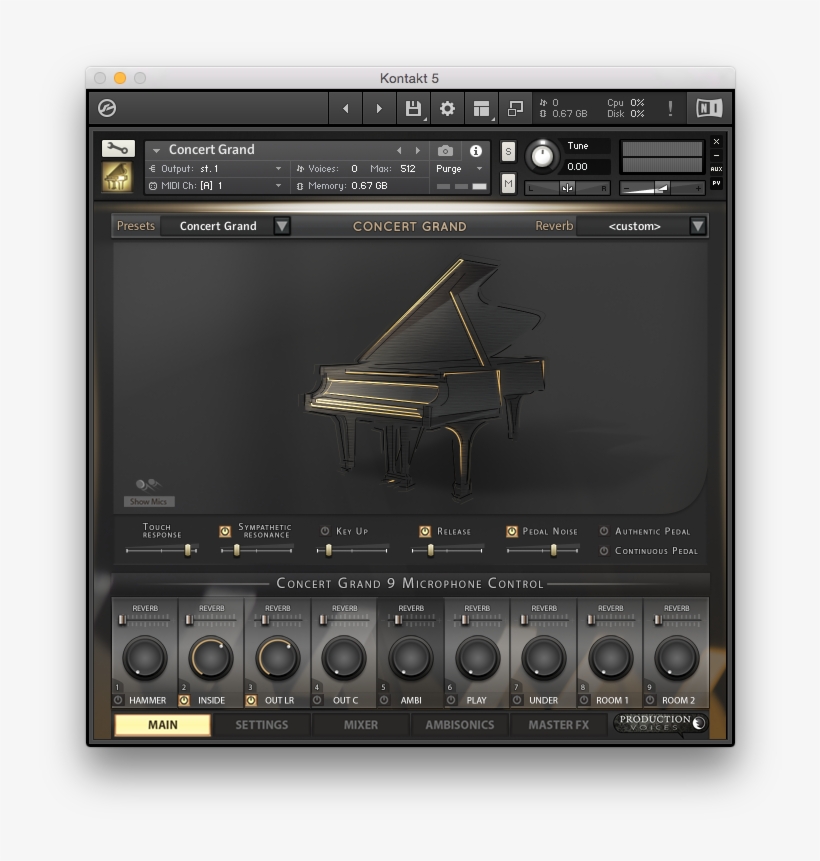Toggle minimized view icon in toolbar
Screen dimensions: 820x861
(x=515, y=109)
